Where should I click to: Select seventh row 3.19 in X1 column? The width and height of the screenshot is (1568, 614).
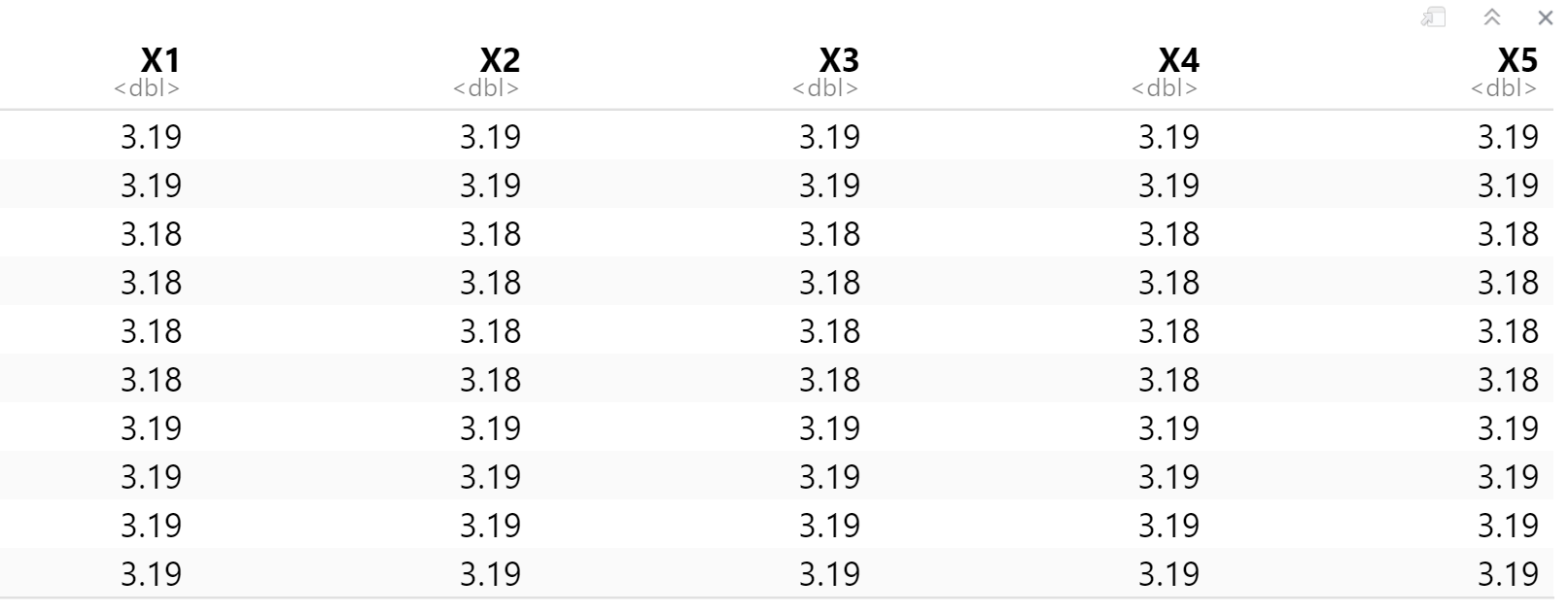point(152,428)
